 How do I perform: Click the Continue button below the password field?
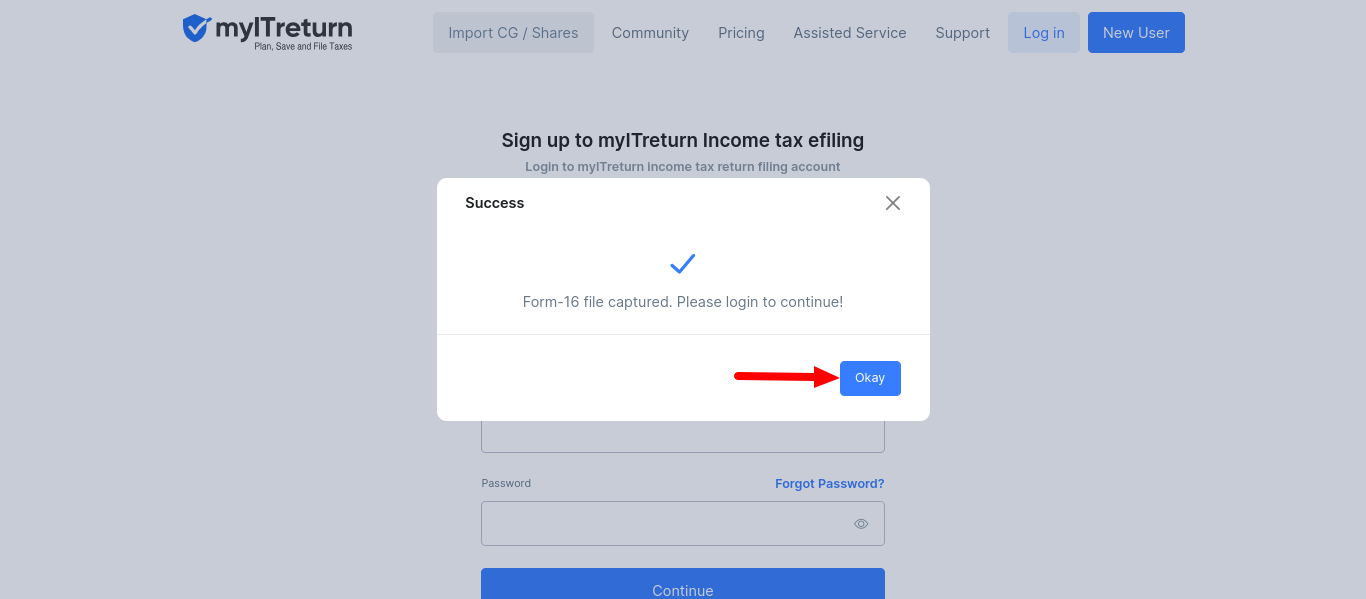[683, 586]
